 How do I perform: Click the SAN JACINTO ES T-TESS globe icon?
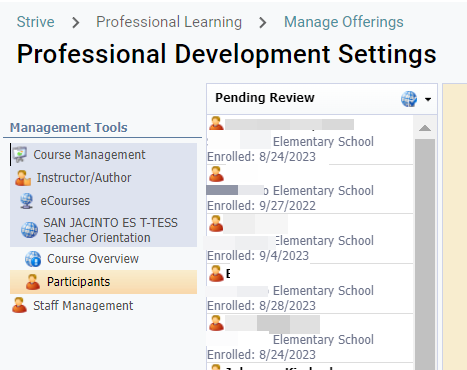point(29,230)
